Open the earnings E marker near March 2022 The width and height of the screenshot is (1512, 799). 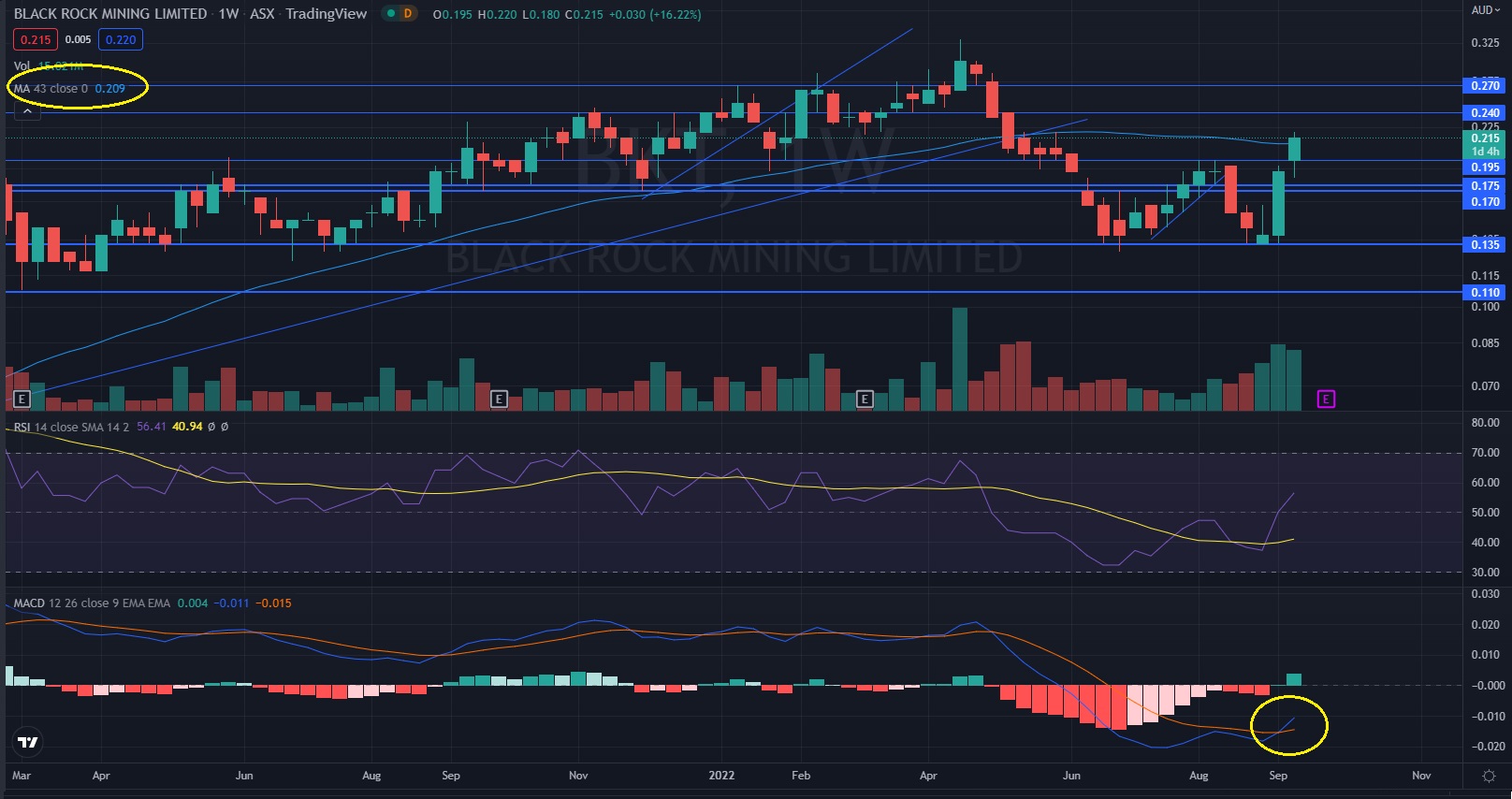coord(865,399)
